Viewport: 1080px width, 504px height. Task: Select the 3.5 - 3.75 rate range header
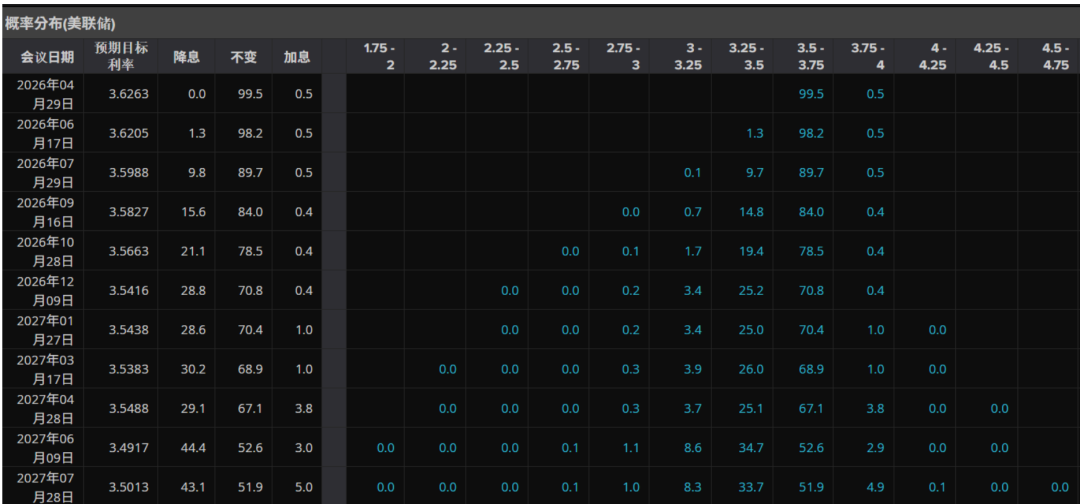point(809,58)
